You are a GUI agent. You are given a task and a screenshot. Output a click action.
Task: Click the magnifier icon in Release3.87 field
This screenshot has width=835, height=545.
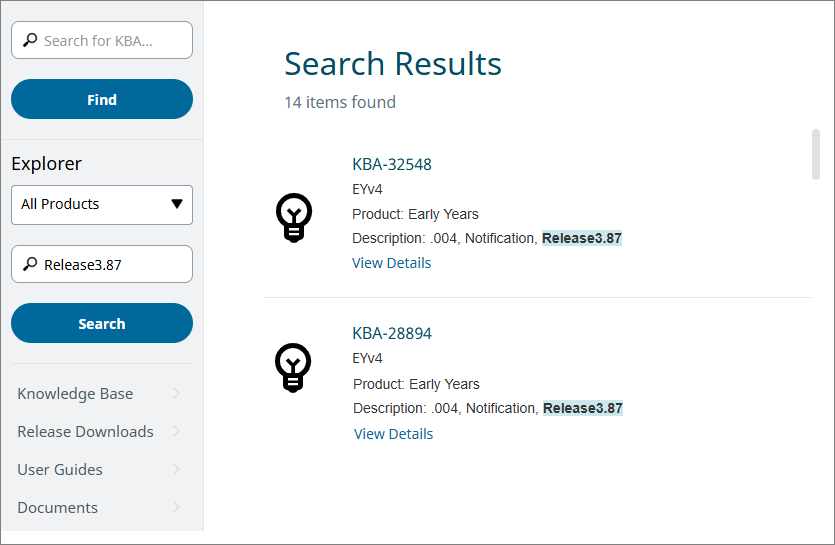[29, 265]
